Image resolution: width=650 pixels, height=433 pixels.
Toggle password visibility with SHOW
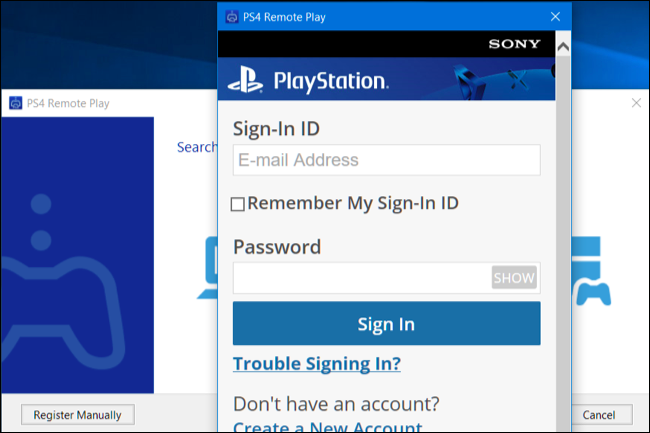514,278
